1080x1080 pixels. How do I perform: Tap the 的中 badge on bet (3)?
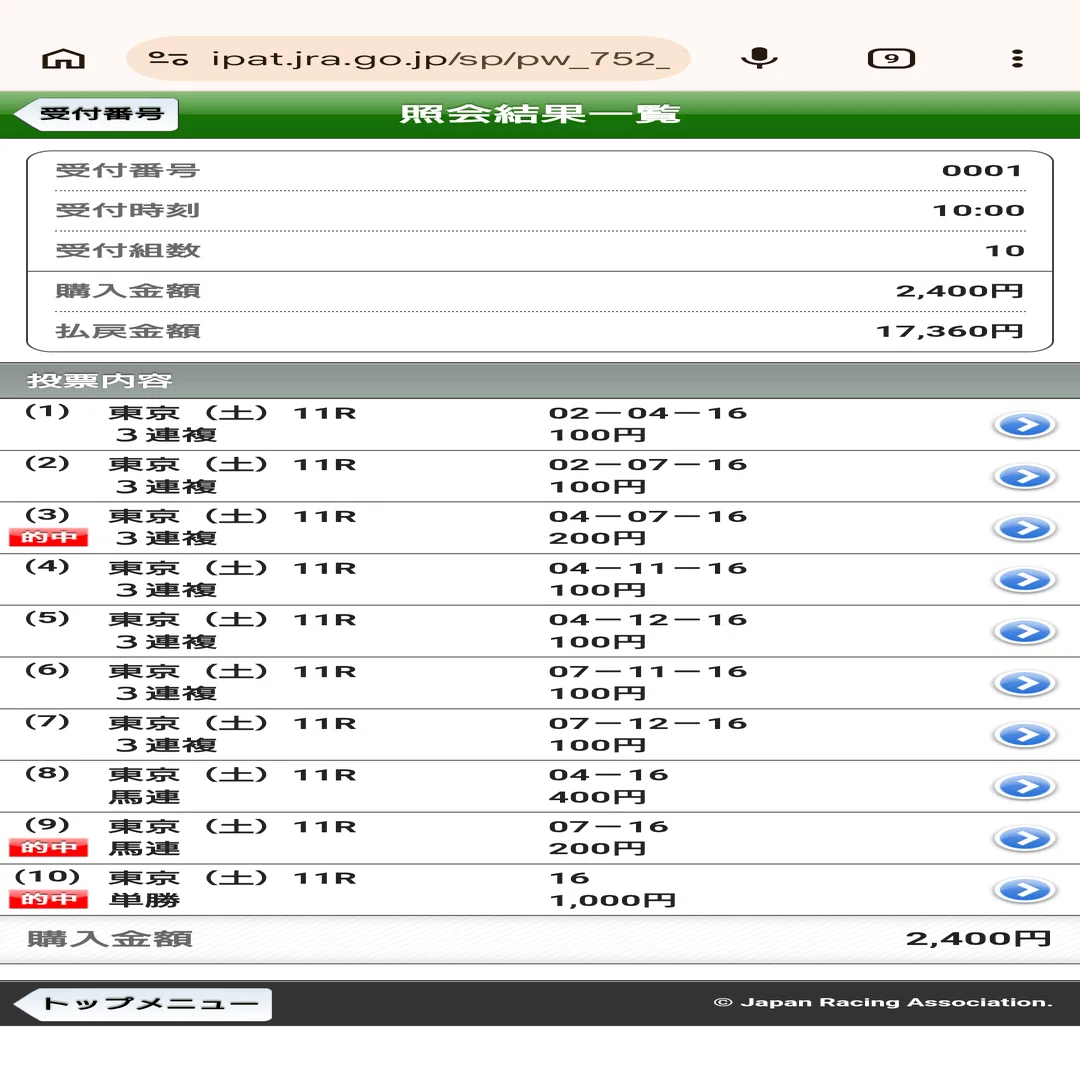(48, 537)
